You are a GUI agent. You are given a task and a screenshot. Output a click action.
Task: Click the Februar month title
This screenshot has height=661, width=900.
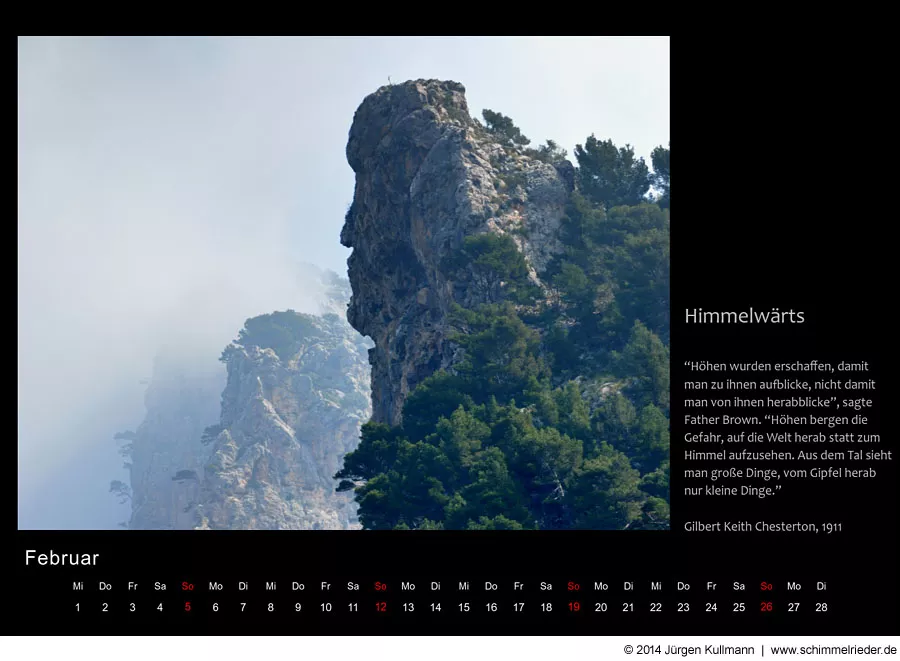(x=62, y=558)
